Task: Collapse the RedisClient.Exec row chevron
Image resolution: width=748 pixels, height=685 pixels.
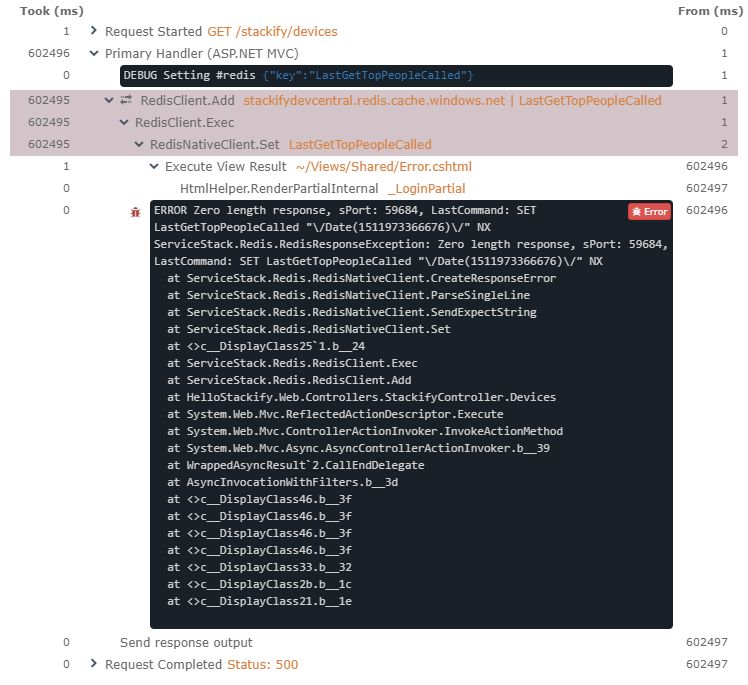Action: click(124, 122)
